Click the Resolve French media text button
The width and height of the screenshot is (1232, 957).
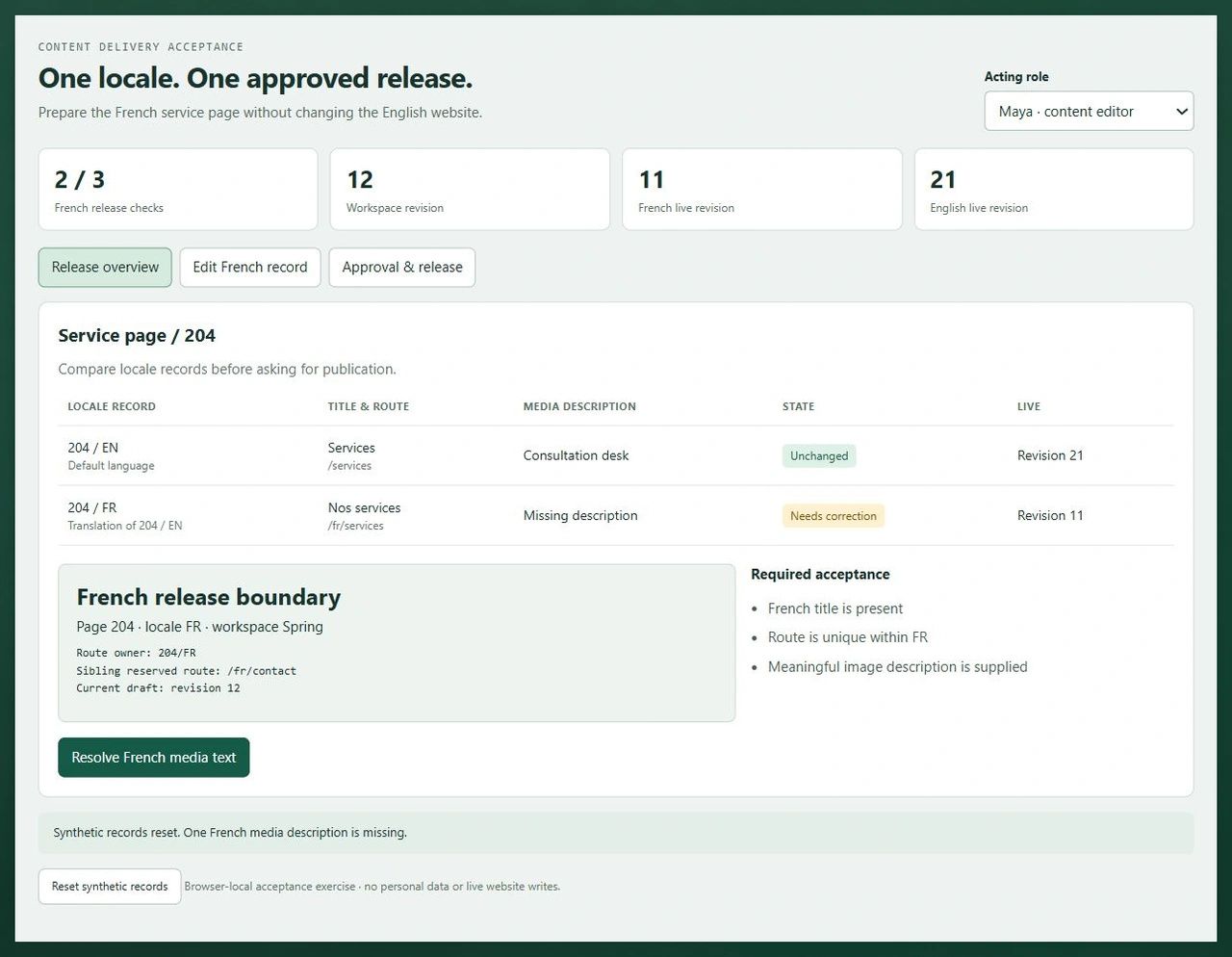(x=154, y=757)
